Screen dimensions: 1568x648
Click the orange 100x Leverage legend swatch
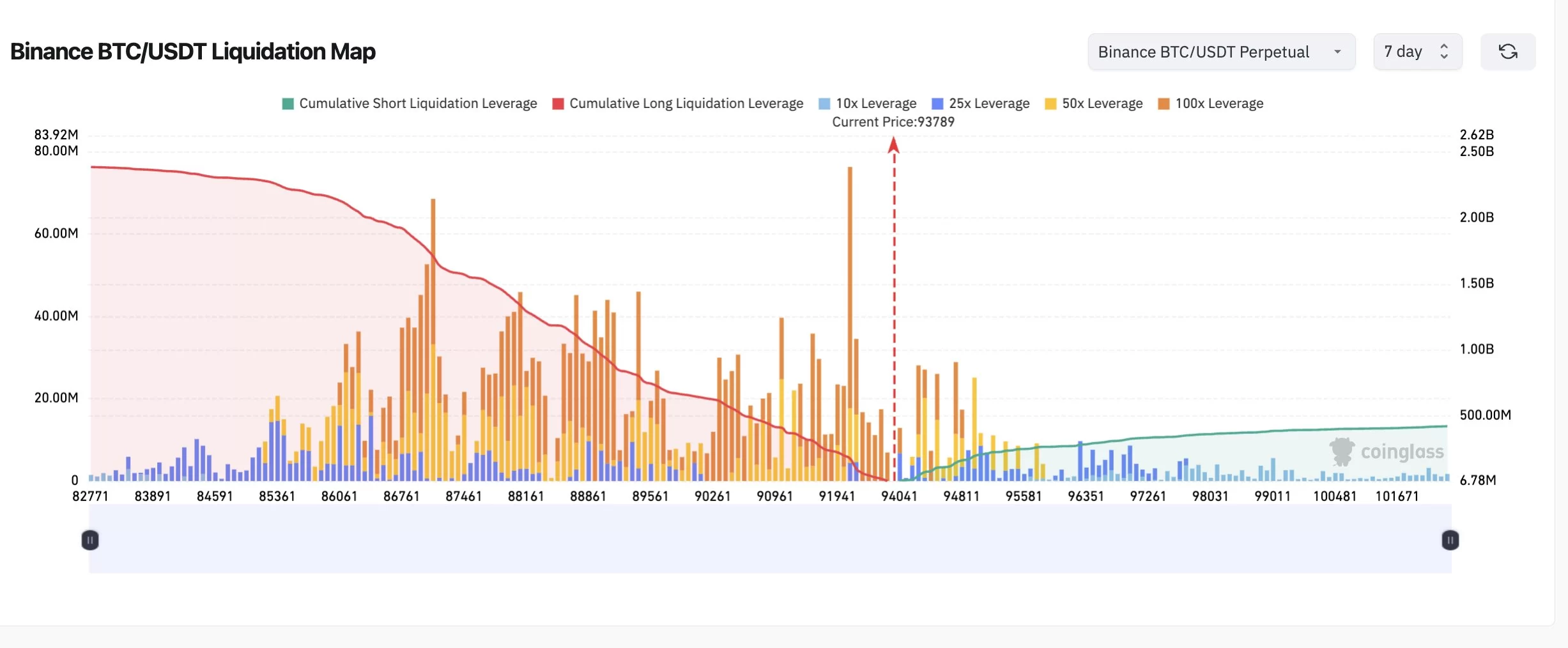[x=1164, y=104]
